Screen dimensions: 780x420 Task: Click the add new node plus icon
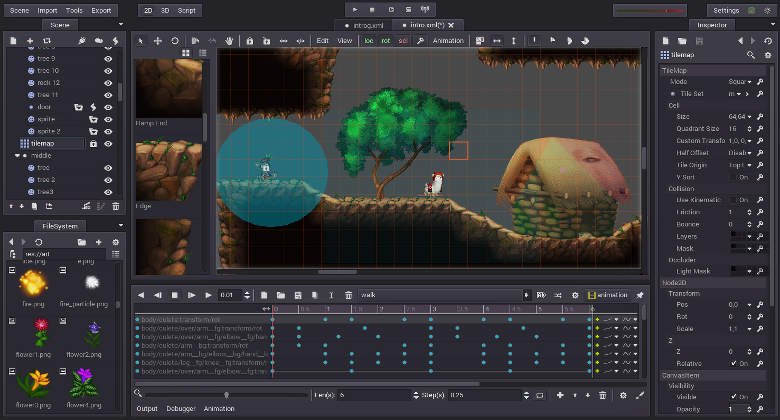[31, 41]
